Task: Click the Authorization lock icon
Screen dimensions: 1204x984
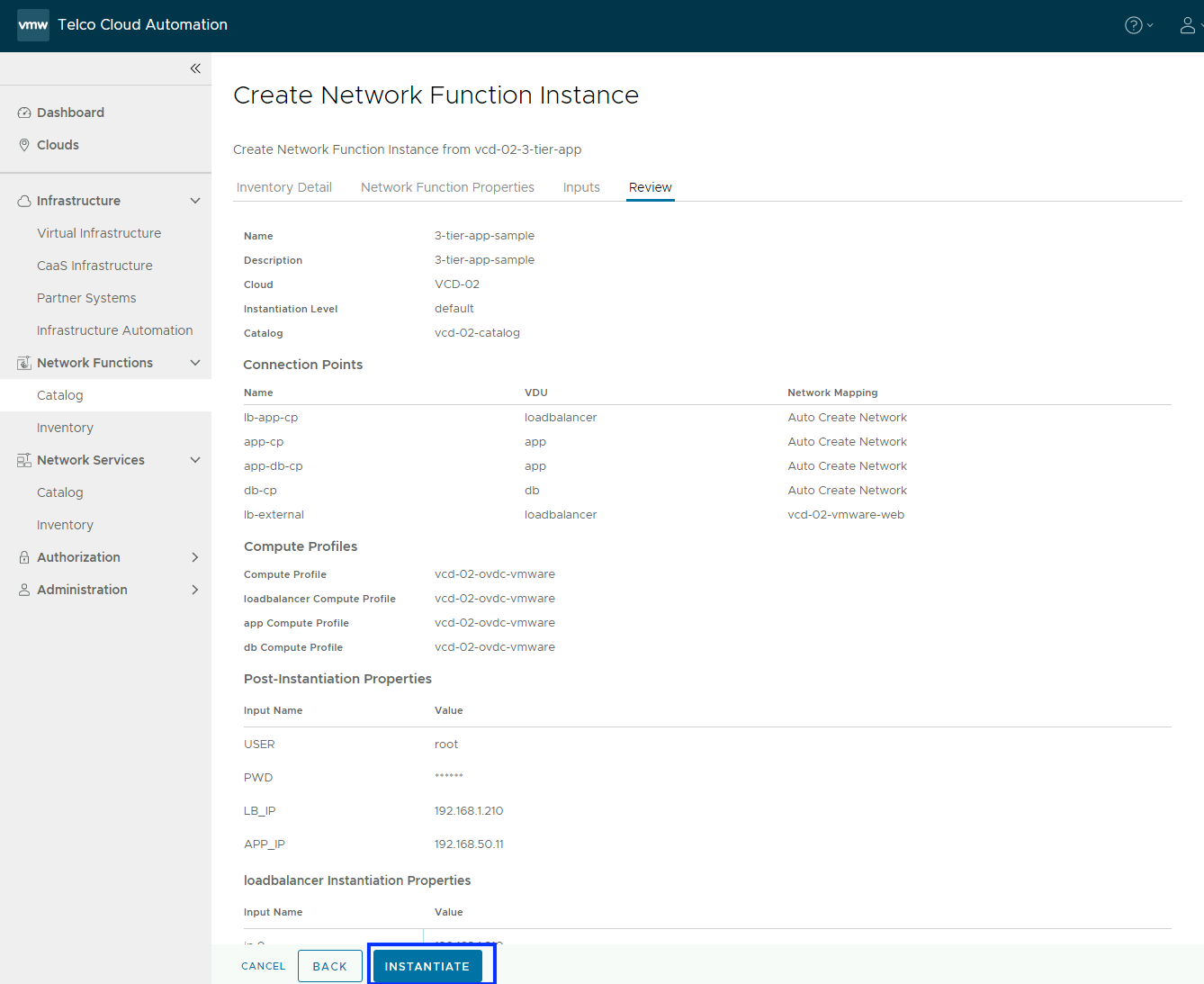Action: click(x=24, y=557)
